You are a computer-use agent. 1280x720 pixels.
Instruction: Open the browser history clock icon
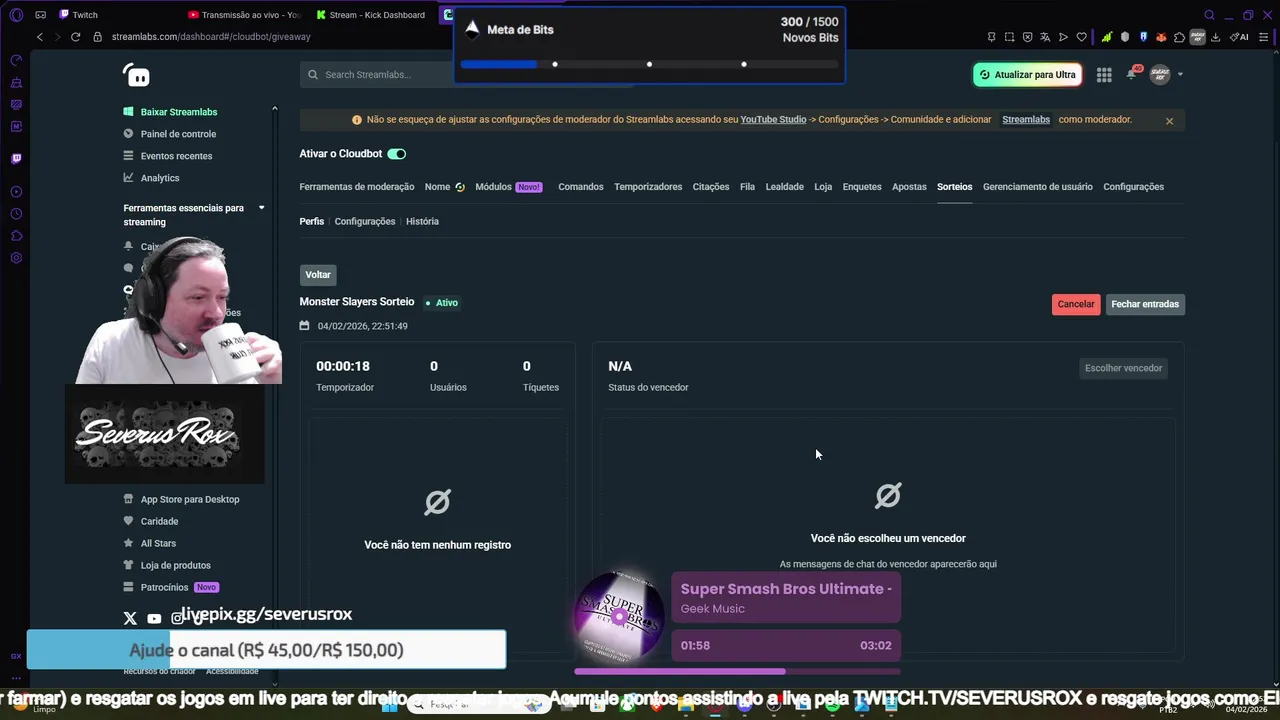pyautogui.click(x=16, y=213)
